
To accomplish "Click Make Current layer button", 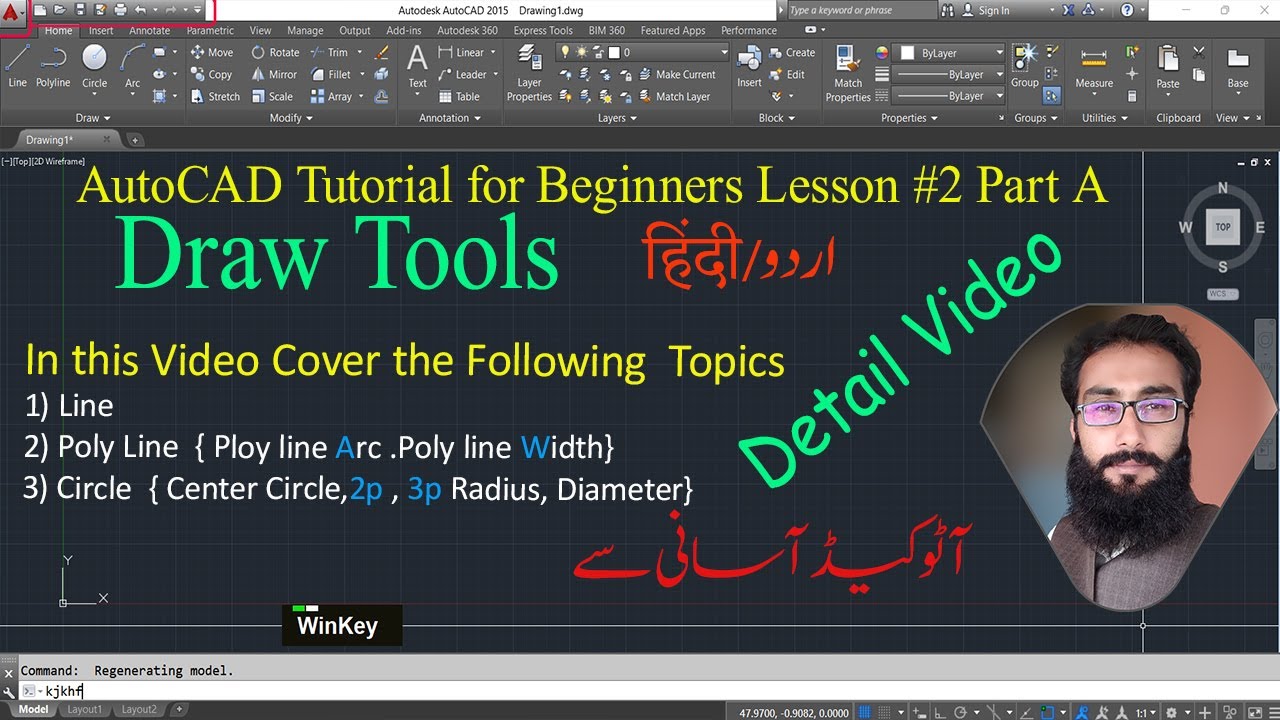I will [677, 74].
